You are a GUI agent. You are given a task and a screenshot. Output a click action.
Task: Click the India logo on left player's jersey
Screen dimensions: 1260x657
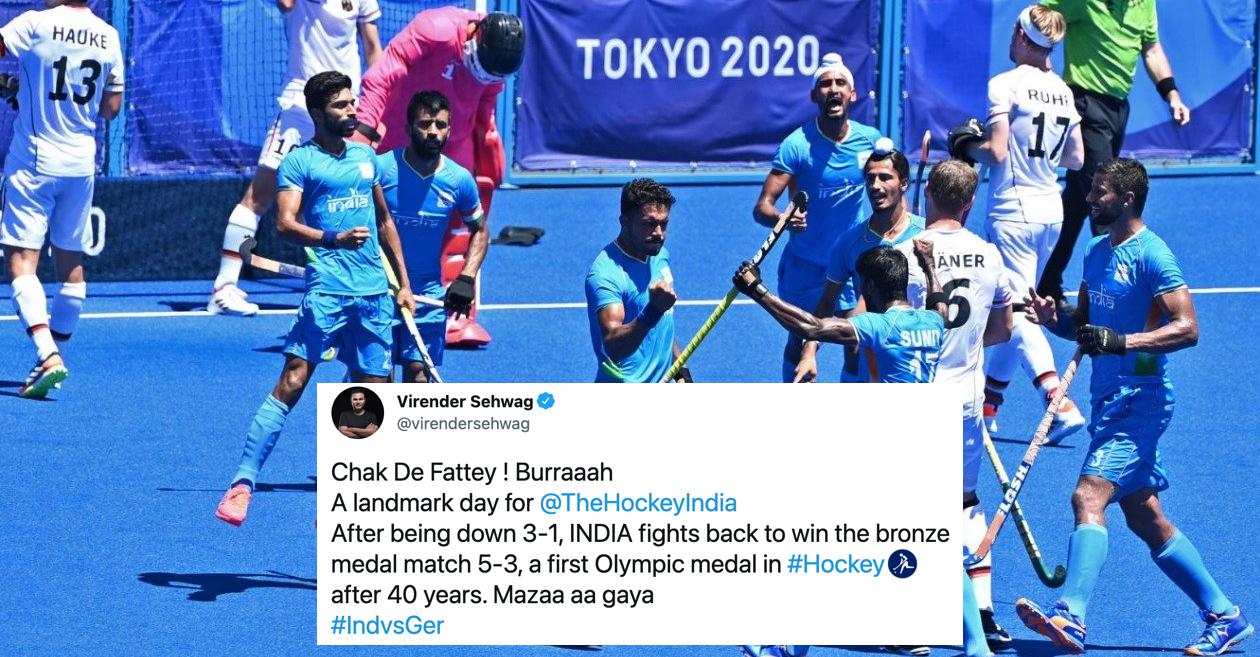348,202
